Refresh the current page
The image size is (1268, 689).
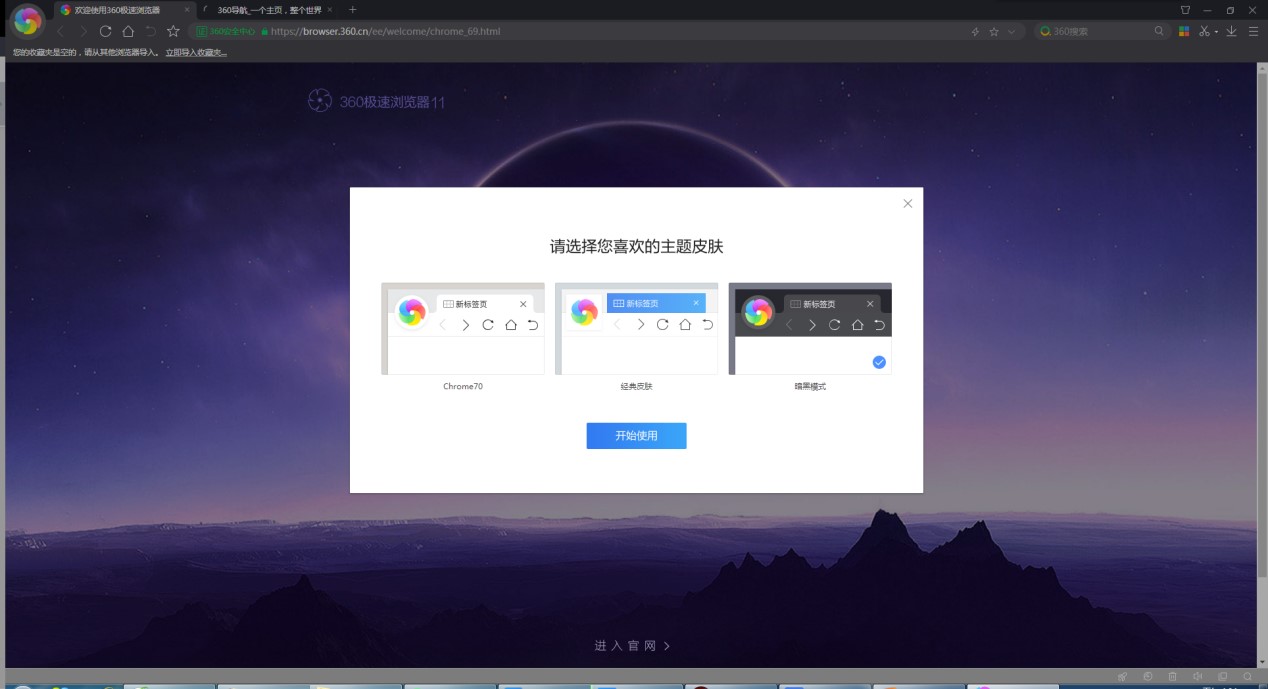106,31
